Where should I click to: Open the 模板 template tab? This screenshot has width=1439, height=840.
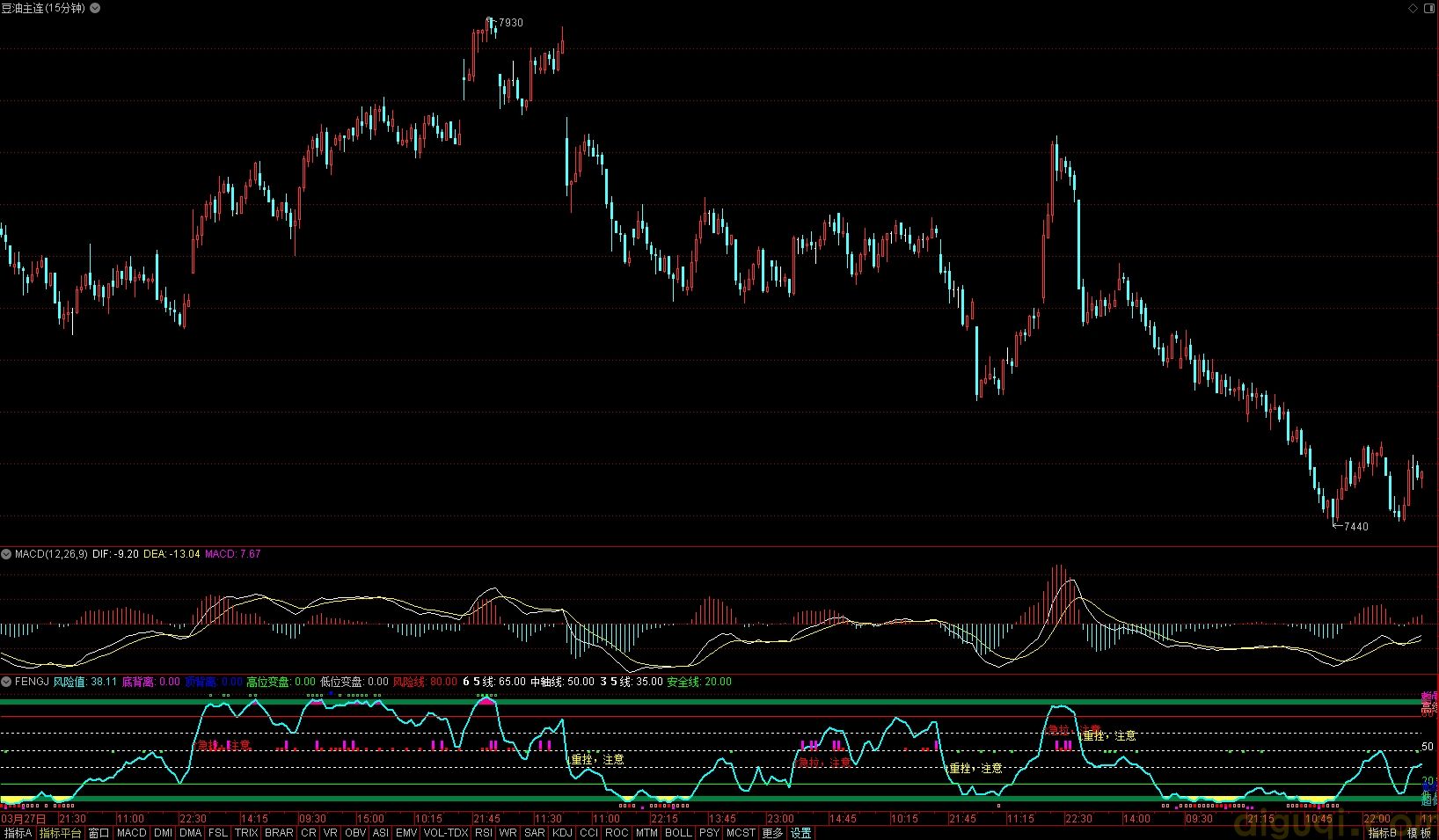point(1418,833)
